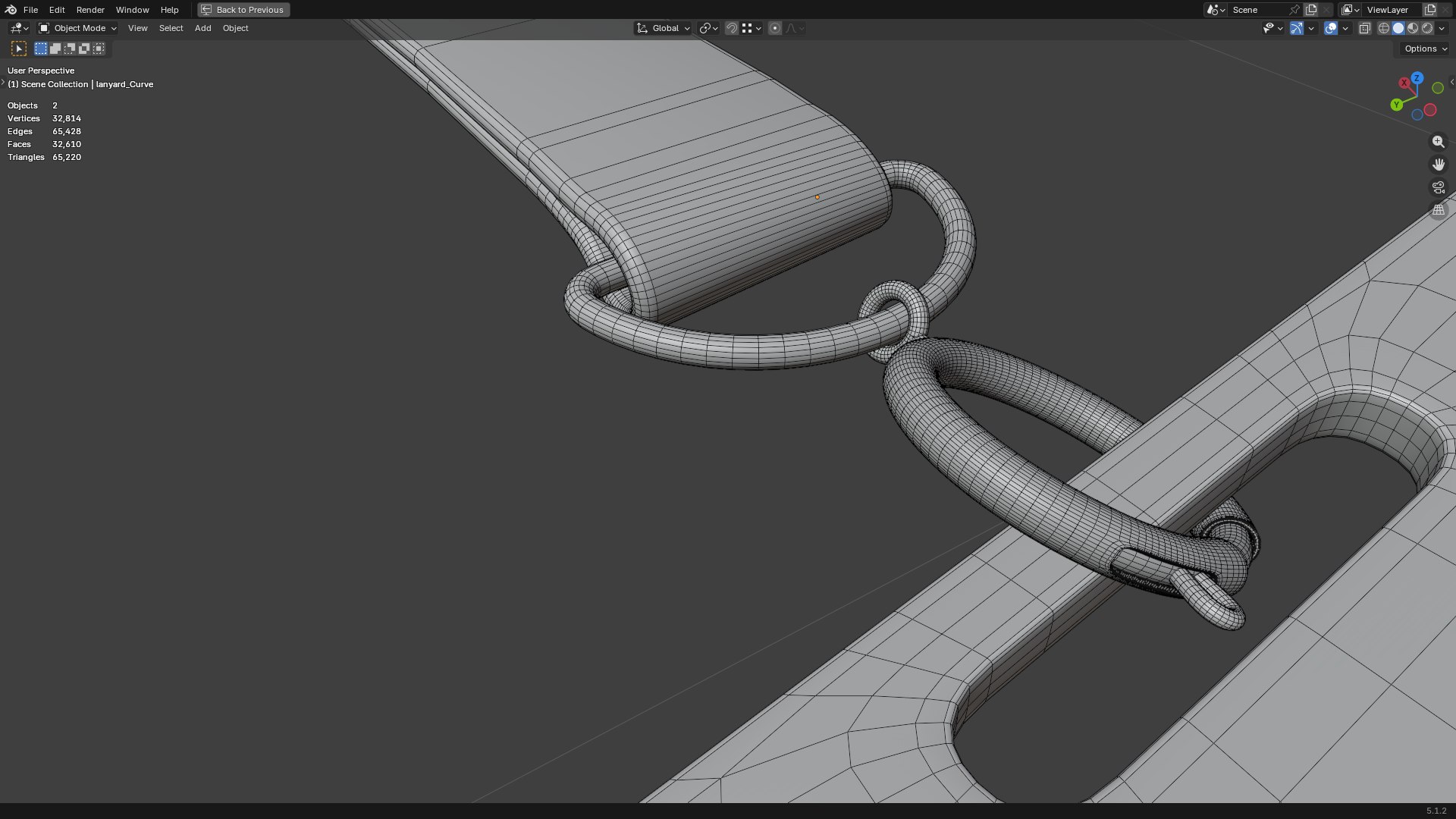This screenshot has height=819, width=1456.
Task: Open the transform pivot point dropdown
Action: coord(708,28)
